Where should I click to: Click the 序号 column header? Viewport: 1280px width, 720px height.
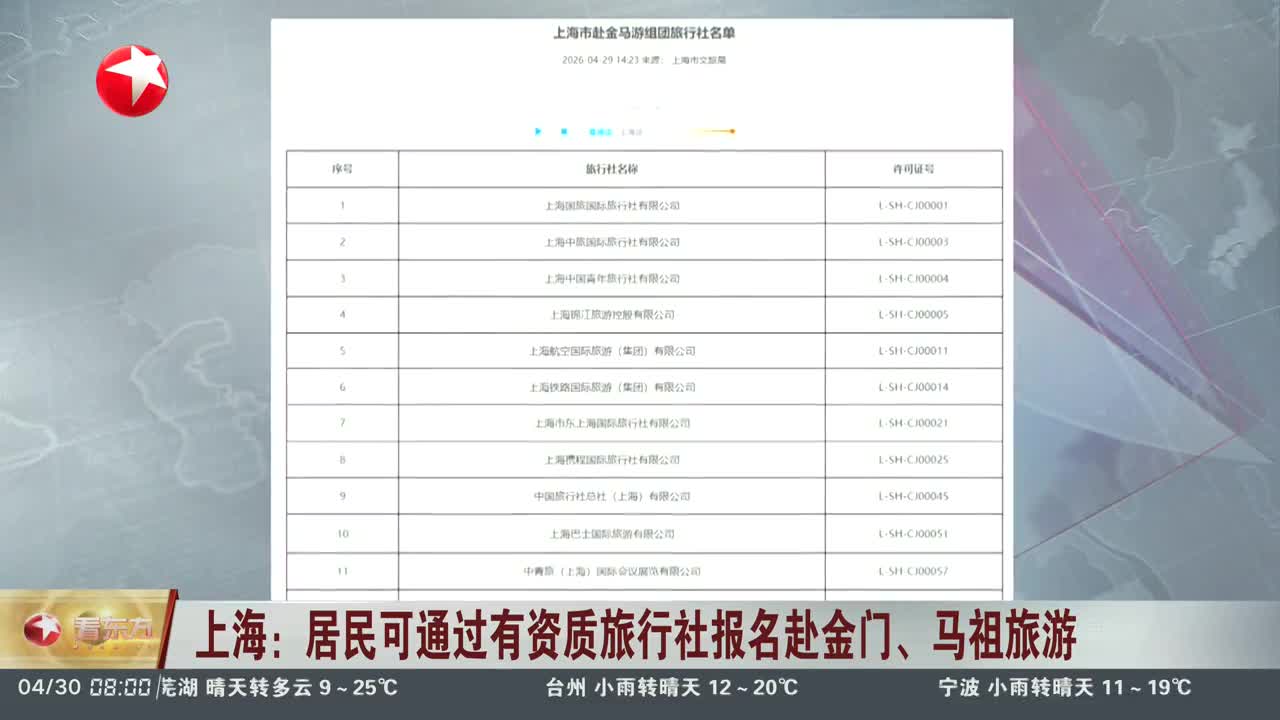pos(342,169)
